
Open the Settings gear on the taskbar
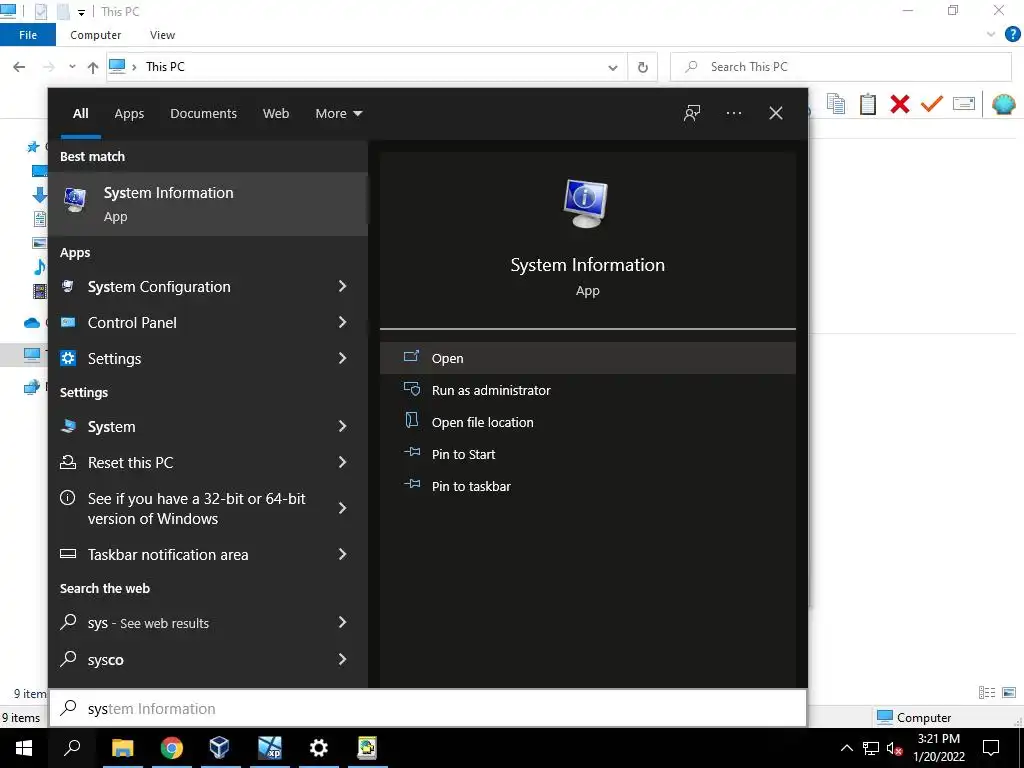(319, 748)
